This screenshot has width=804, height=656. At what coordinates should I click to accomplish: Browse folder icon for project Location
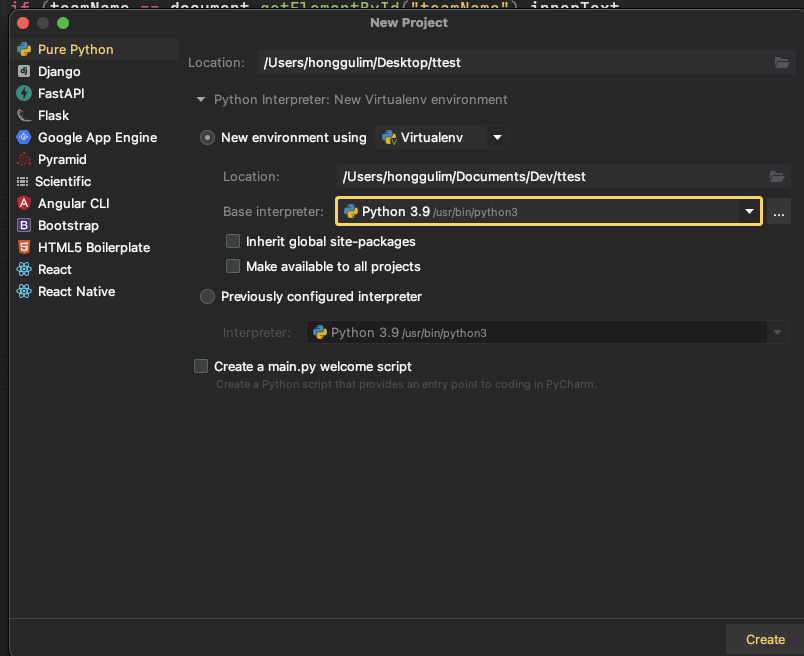point(781,63)
